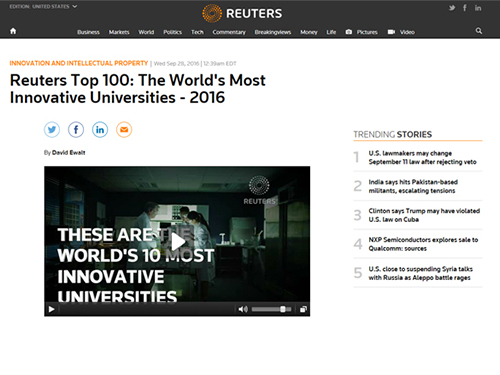
Task: Click the article date Wed Sep 28, 2016
Action: point(176,63)
